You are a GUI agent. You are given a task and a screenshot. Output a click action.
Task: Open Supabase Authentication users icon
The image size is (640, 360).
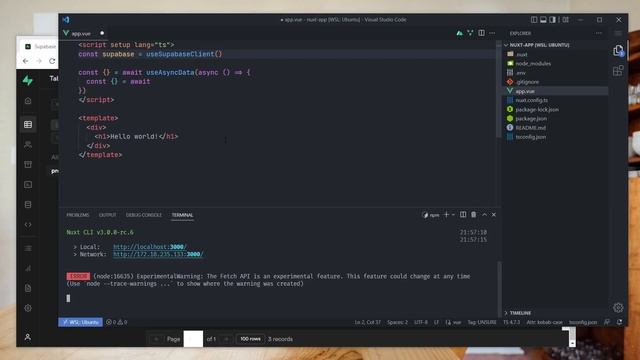coord(28,144)
